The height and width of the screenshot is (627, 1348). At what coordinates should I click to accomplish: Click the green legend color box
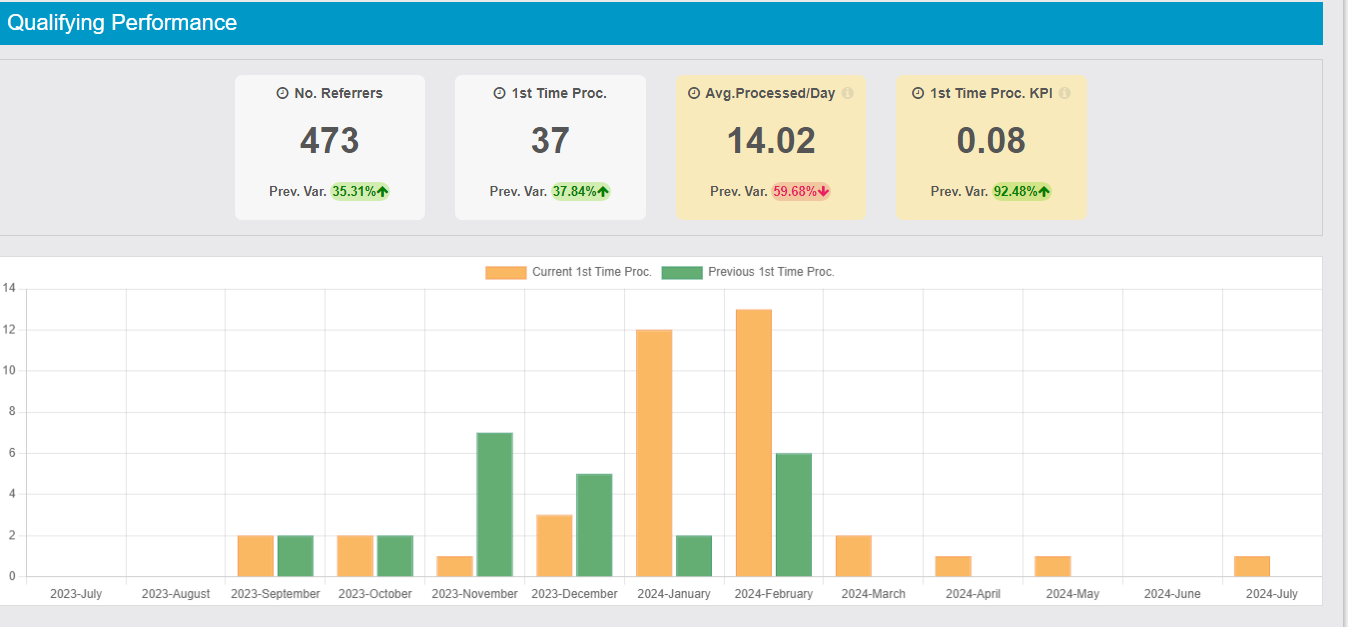(x=682, y=272)
